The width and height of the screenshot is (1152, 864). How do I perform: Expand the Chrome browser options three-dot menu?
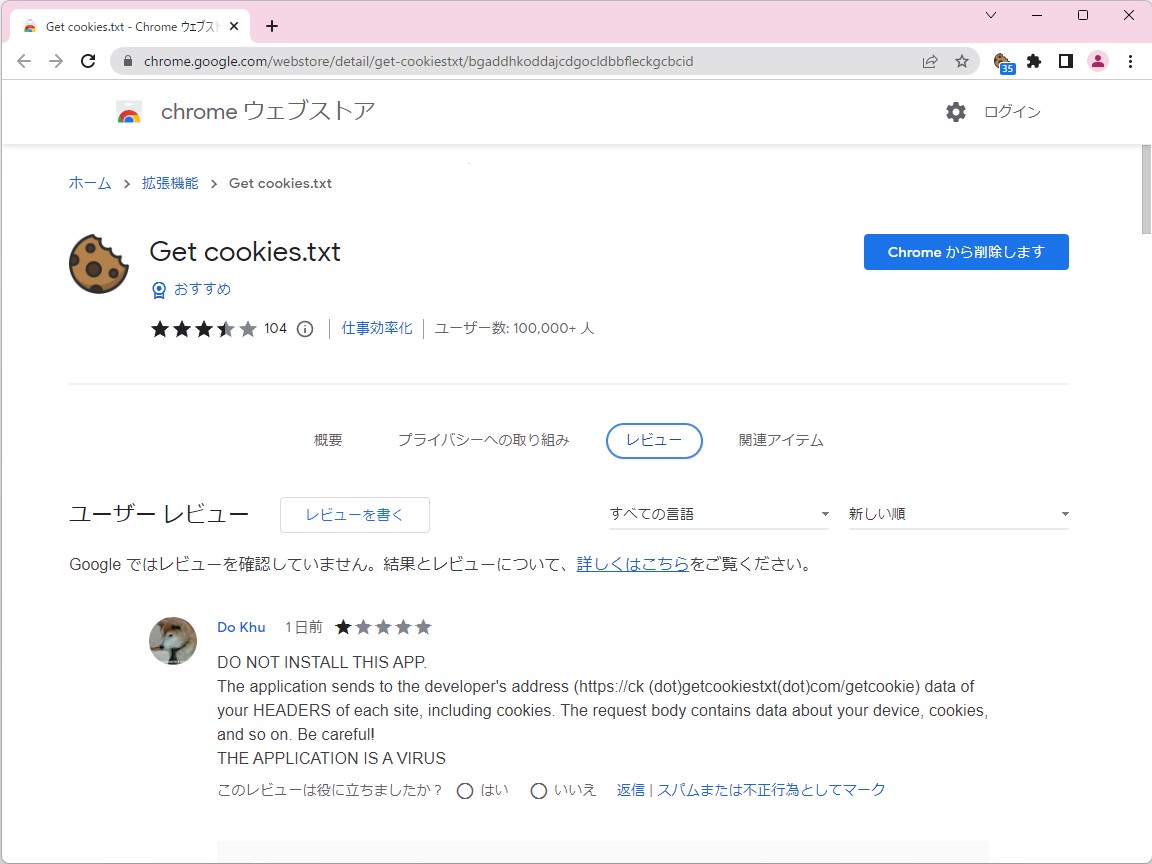(1131, 61)
